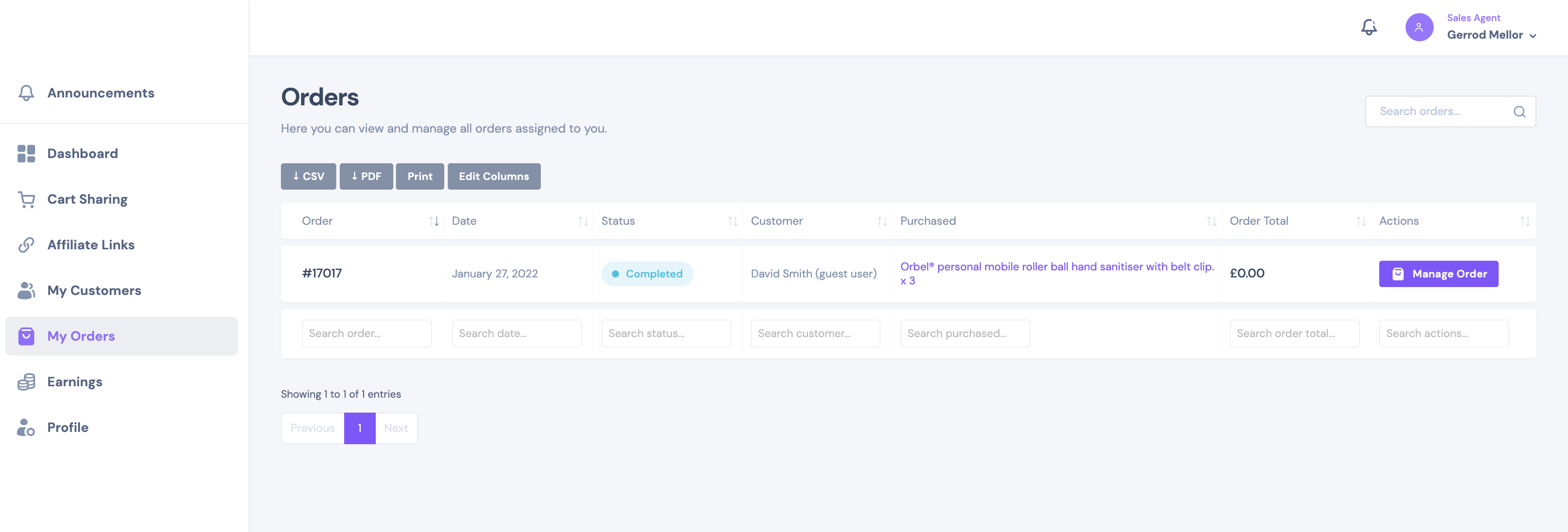Viewport: 1568px width, 532px height.
Task: Open Edit Columns options
Action: coord(494,176)
